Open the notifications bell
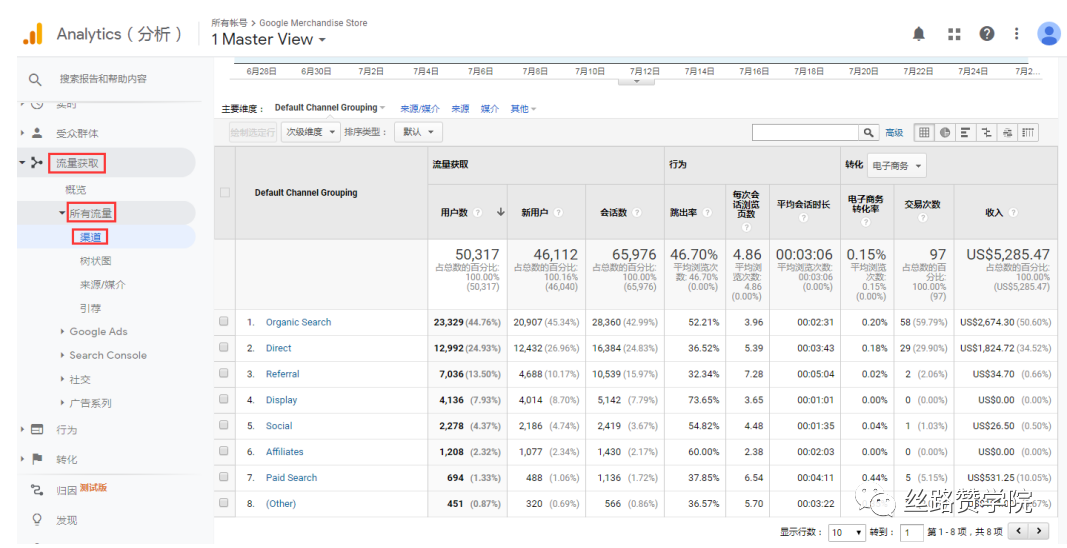The width and height of the screenshot is (1067, 548). point(919,33)
